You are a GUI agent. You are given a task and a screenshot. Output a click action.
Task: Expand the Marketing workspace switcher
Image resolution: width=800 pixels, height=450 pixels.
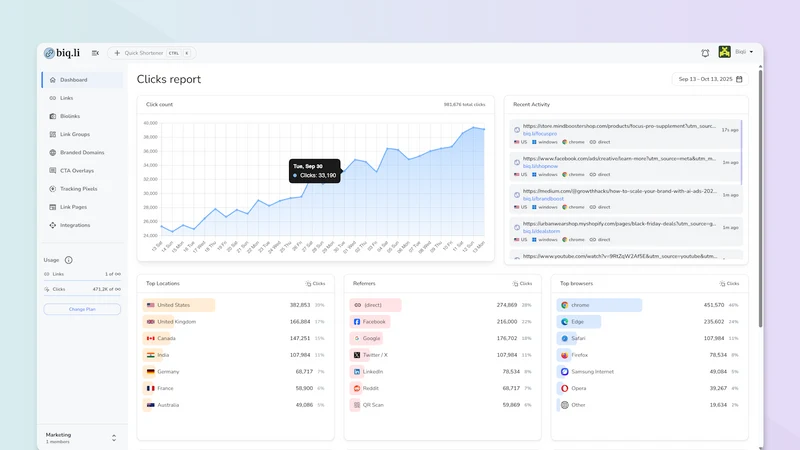(114, 438)
